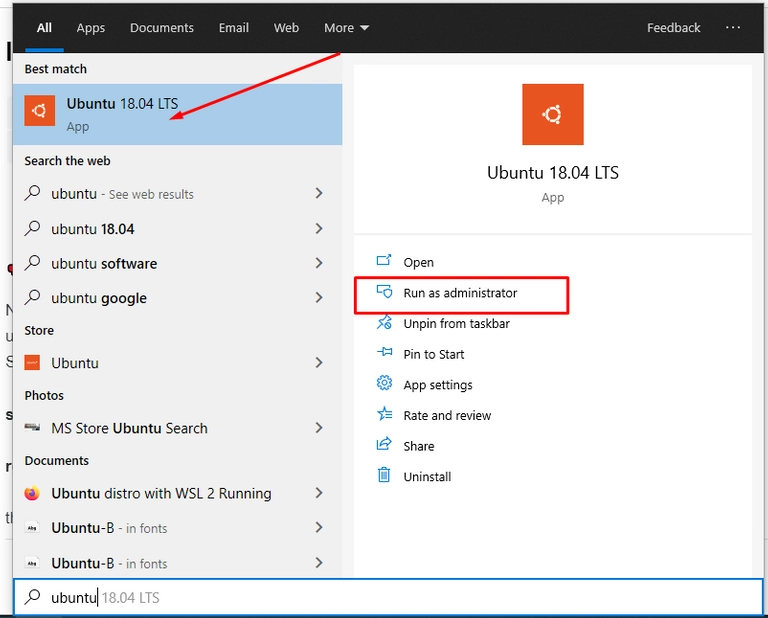Switch to the Email tab
The width and height of the screenshot is (768, 618).
[234, 28]
